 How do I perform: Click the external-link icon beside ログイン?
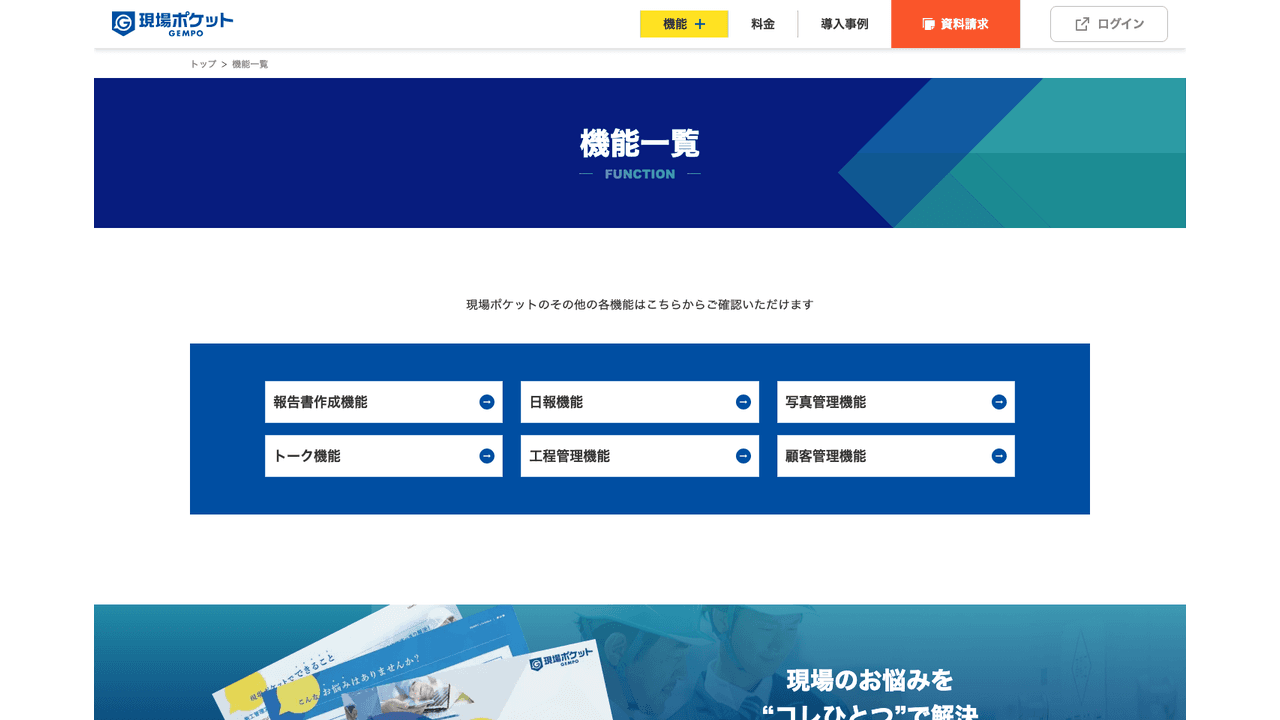click(1082, 24)
